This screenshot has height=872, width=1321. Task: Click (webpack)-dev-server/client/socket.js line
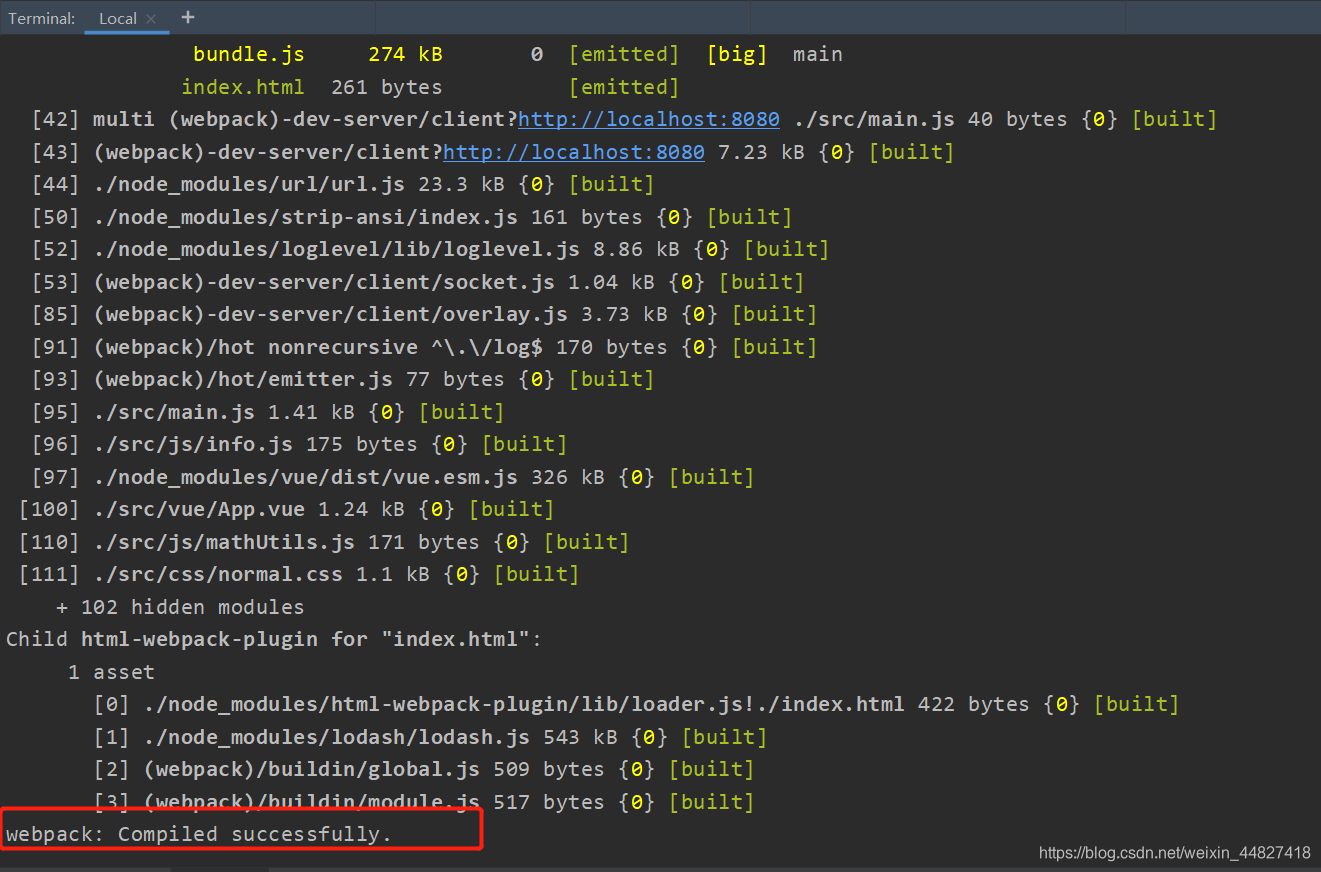tap(418, 282)
